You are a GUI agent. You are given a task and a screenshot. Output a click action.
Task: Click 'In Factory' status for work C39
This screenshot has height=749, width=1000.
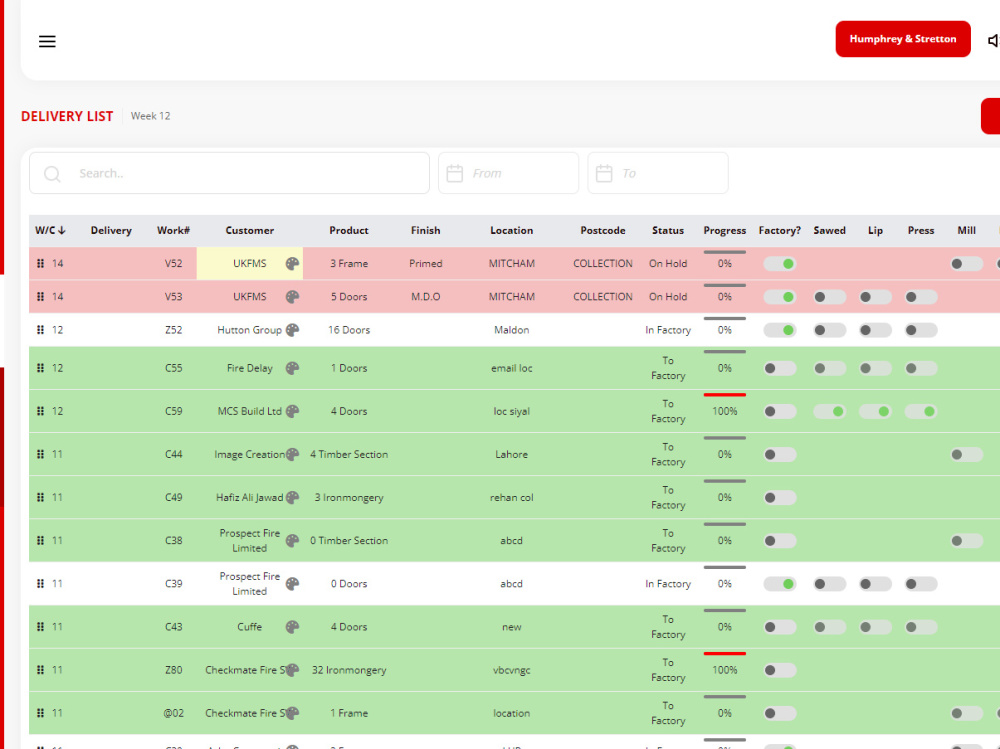click(668, 584)
